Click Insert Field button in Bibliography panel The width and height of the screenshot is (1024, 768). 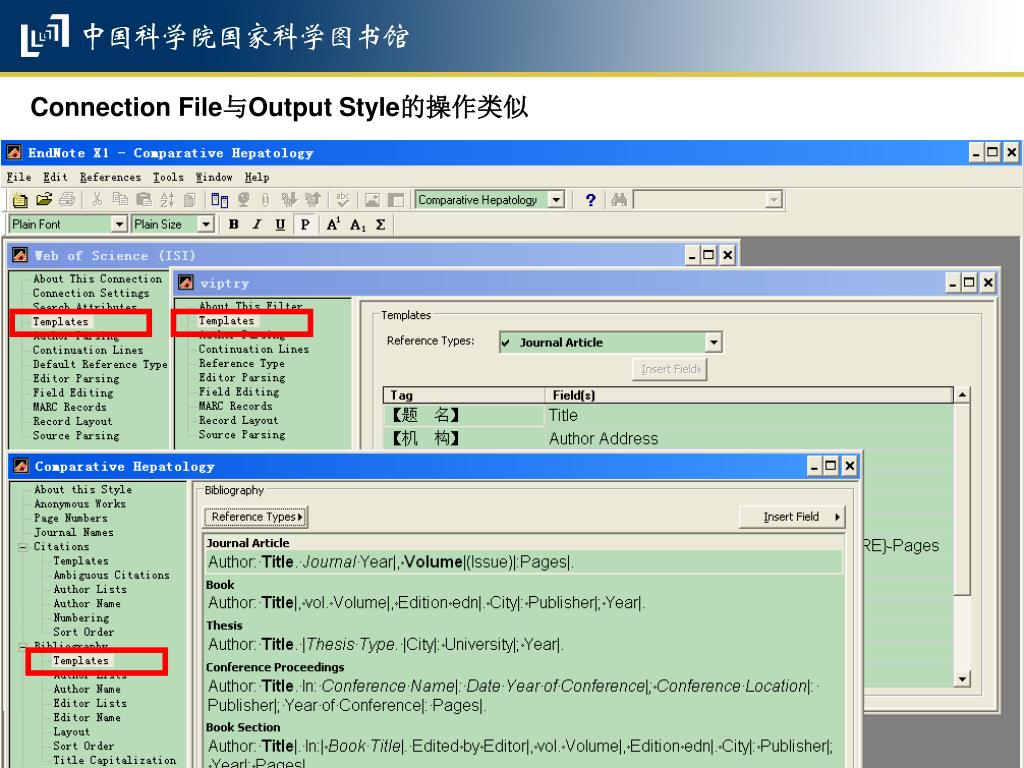coord(792,517)
